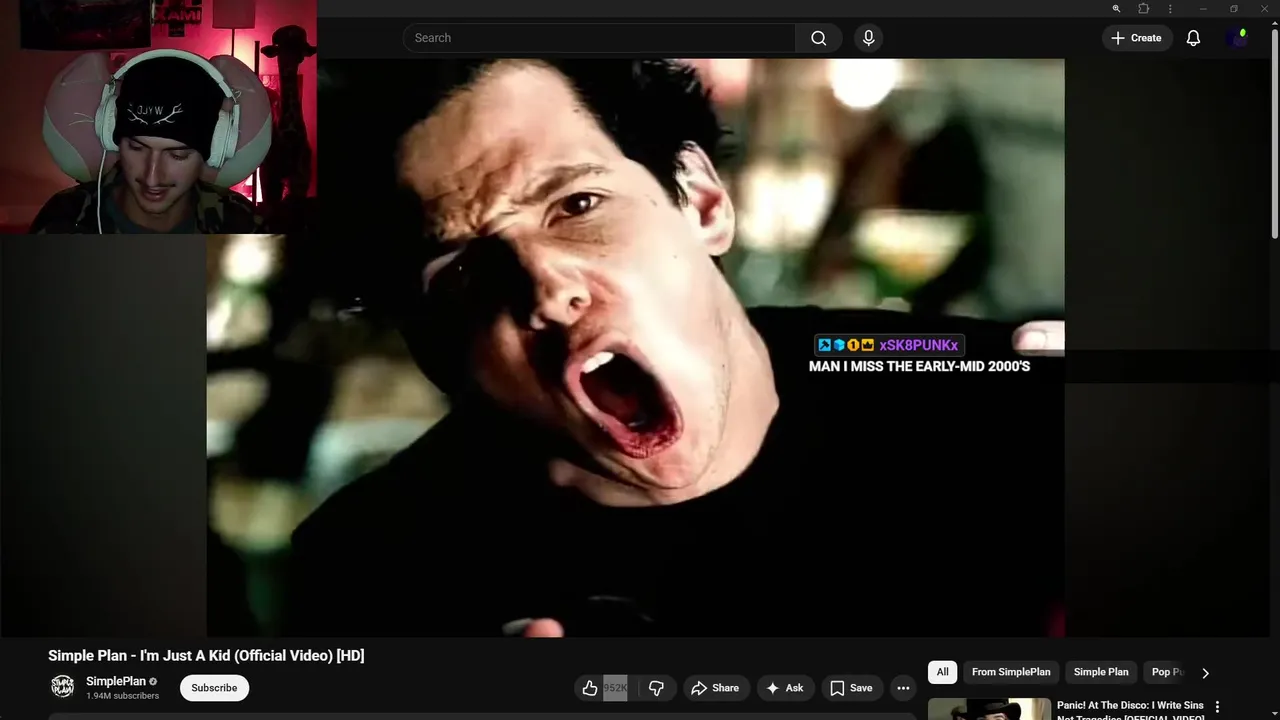1280x720 pixels.
Task: Open Panic! At The Disco: I Write Sins title
Action: pos(1130,709)
